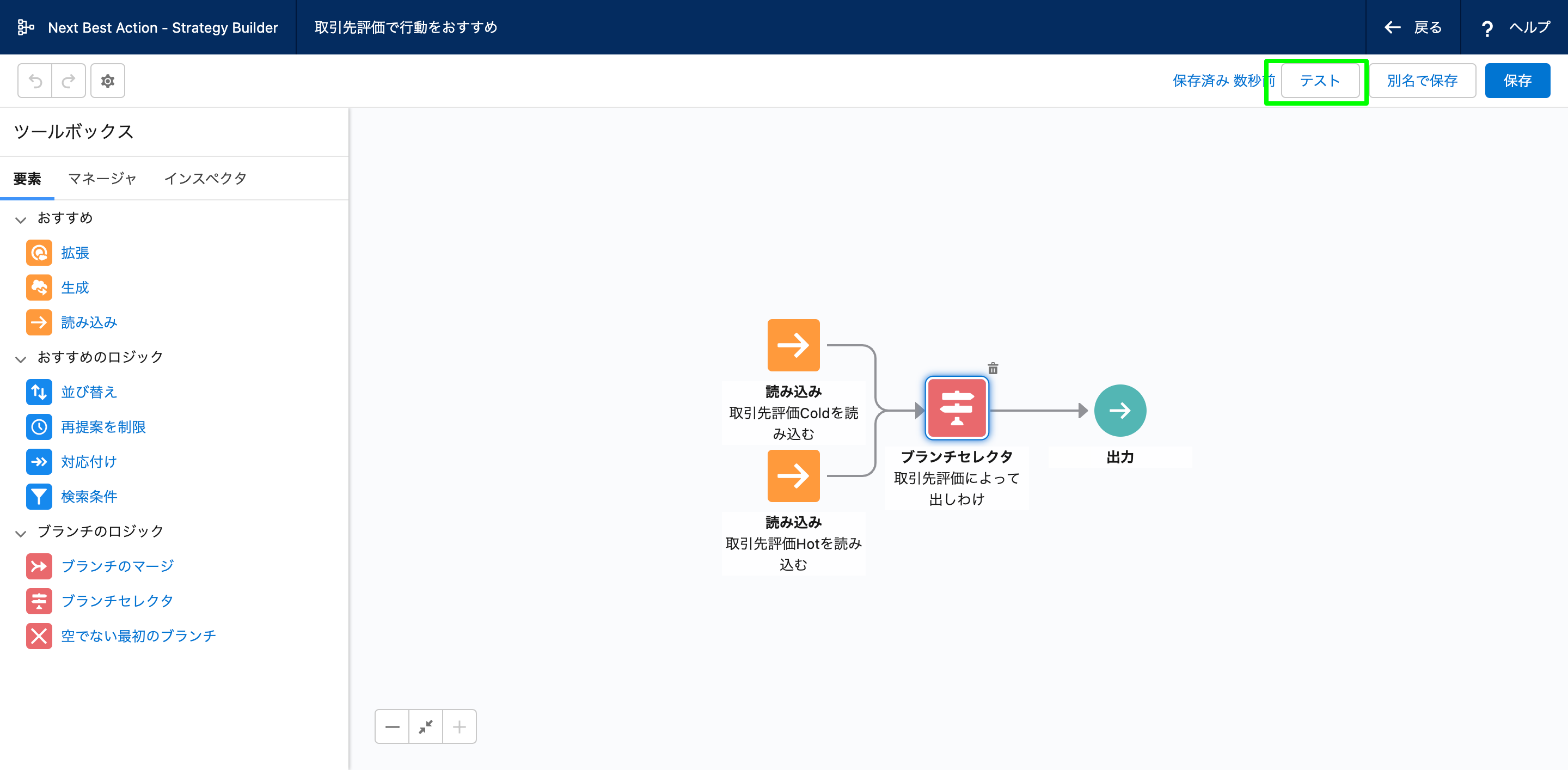This screenshot has width=1568, height=770.
Task: Click the ツールボックス heading
Action: click(x=73, y=131)
